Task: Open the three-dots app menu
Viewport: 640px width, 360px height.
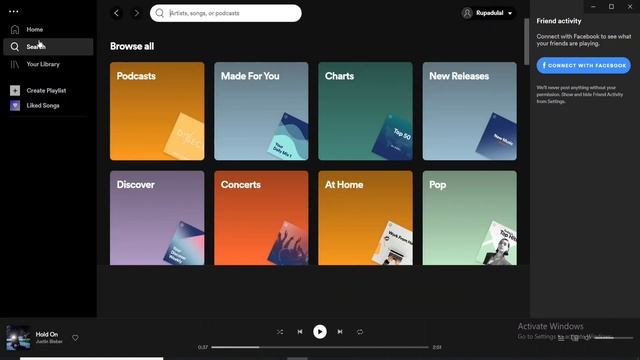Action: (x=14, y=11)
